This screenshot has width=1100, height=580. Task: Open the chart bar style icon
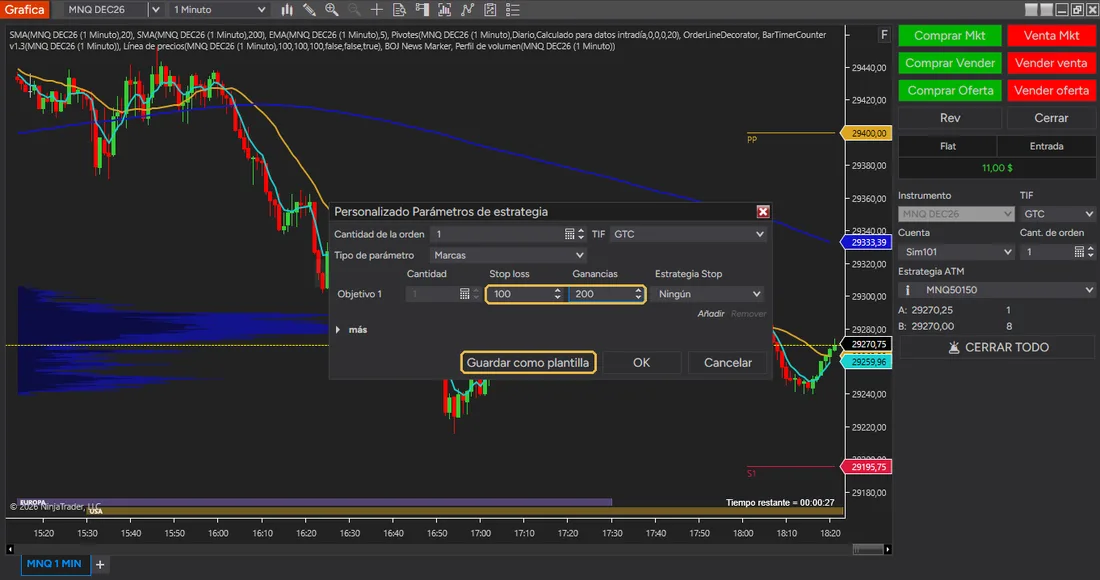coord(287,10)
